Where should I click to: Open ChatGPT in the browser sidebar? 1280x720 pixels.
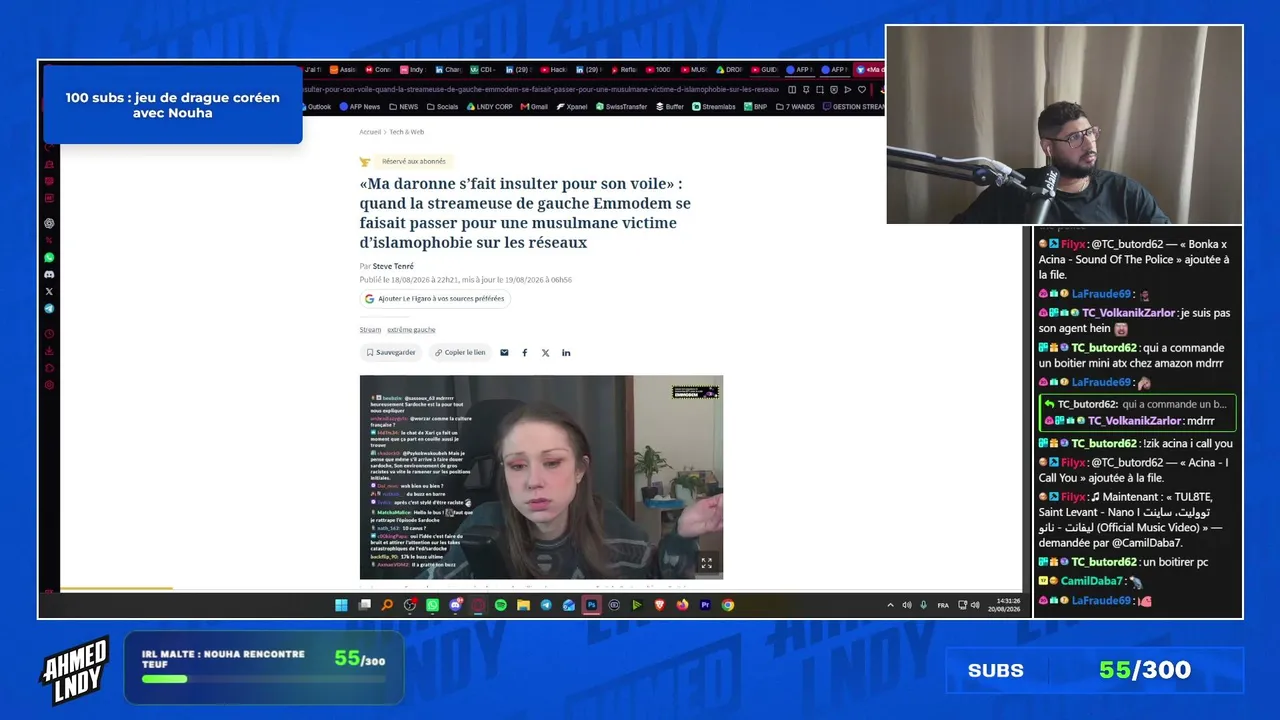49,223
